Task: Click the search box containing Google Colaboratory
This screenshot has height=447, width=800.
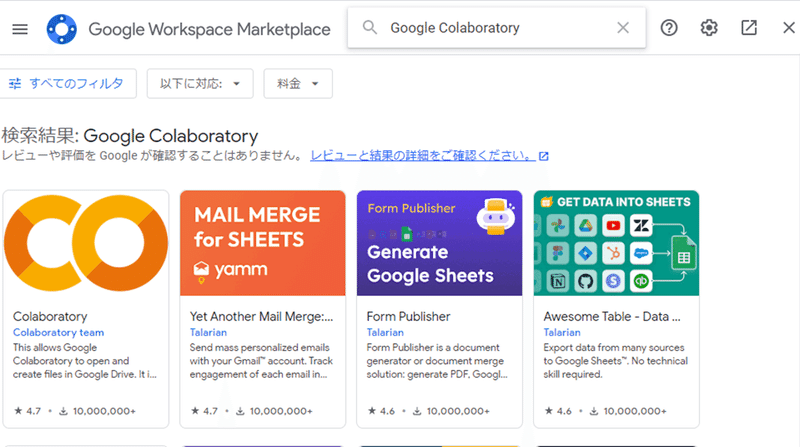Action: (x=496, y=28)
